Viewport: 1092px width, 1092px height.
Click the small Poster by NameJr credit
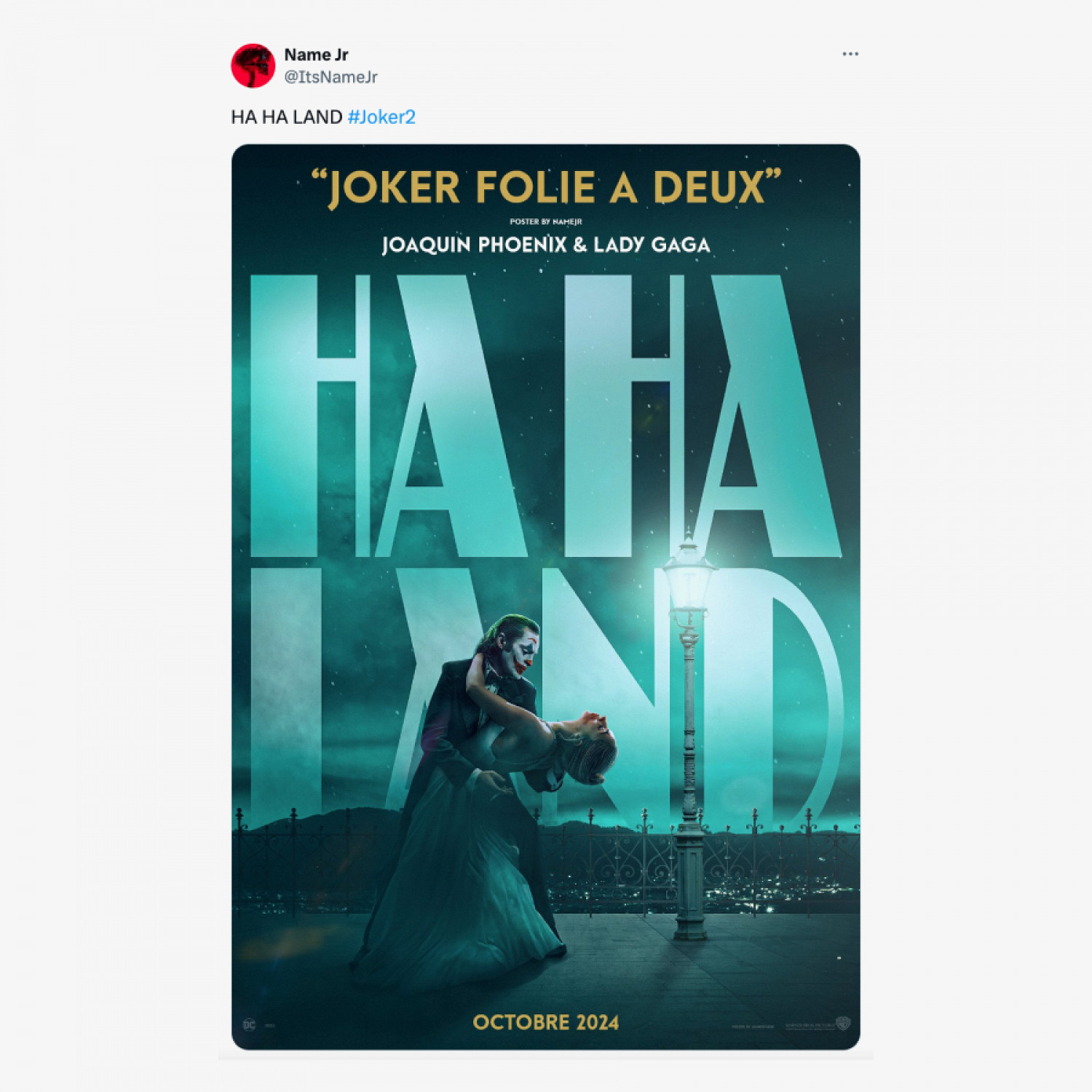546,221
